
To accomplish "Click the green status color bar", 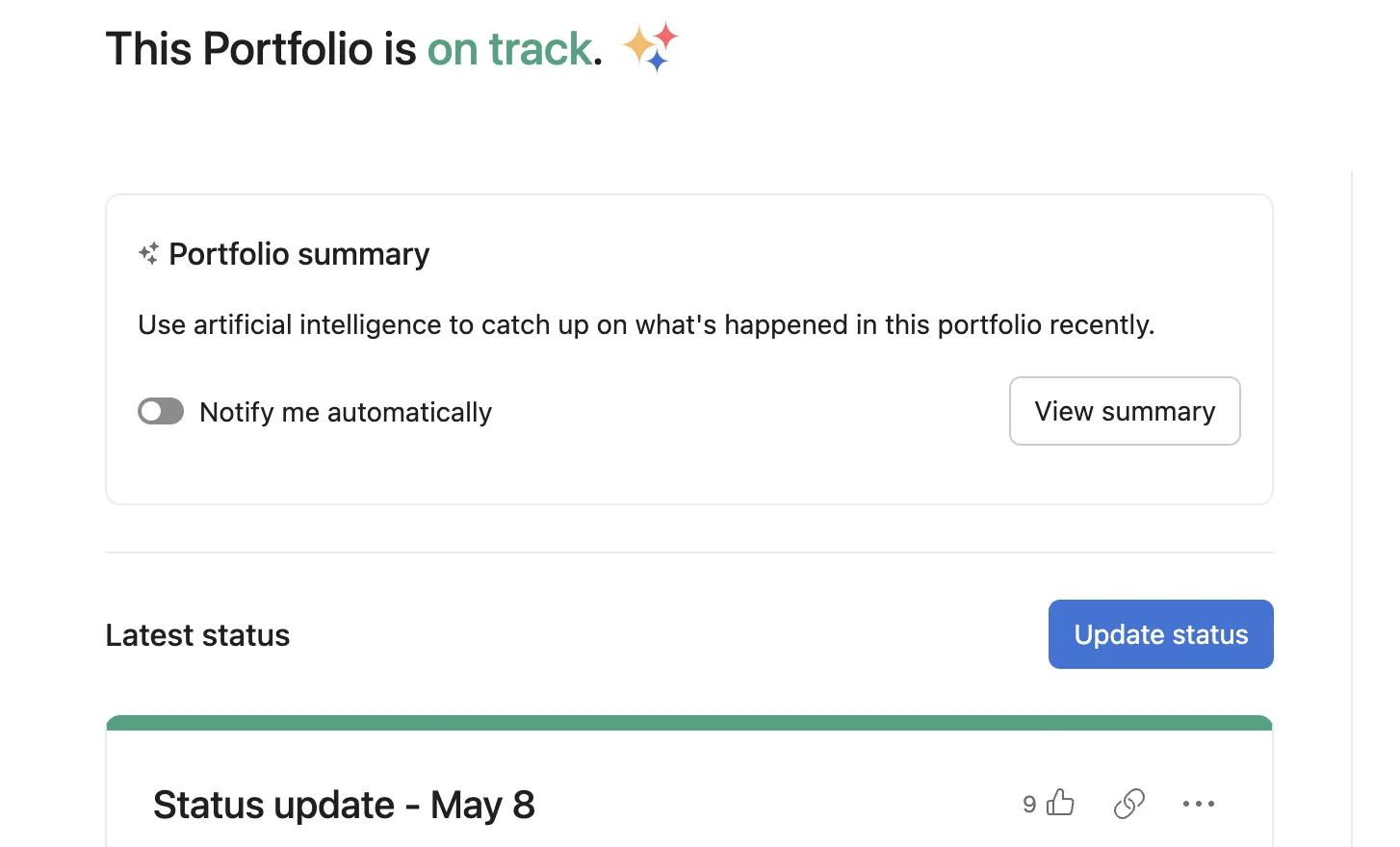I will 689,723.
